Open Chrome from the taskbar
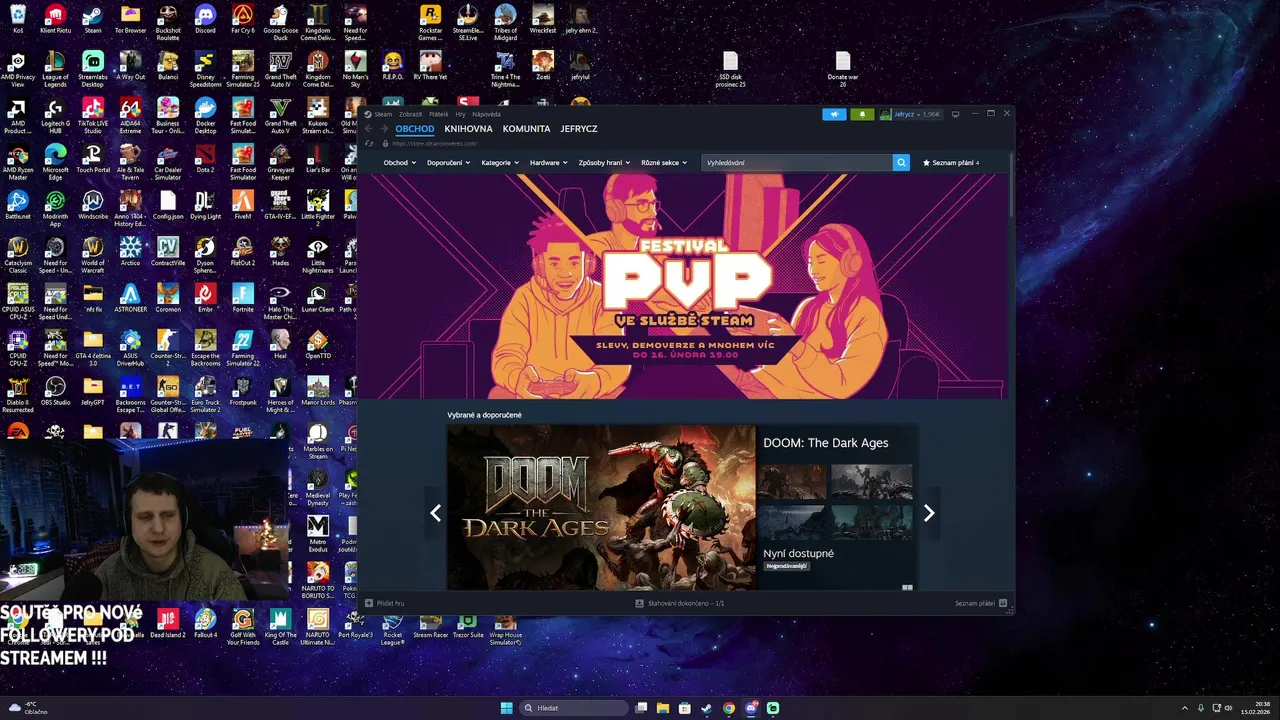The image size is (1280, 720). click(729, 708)
